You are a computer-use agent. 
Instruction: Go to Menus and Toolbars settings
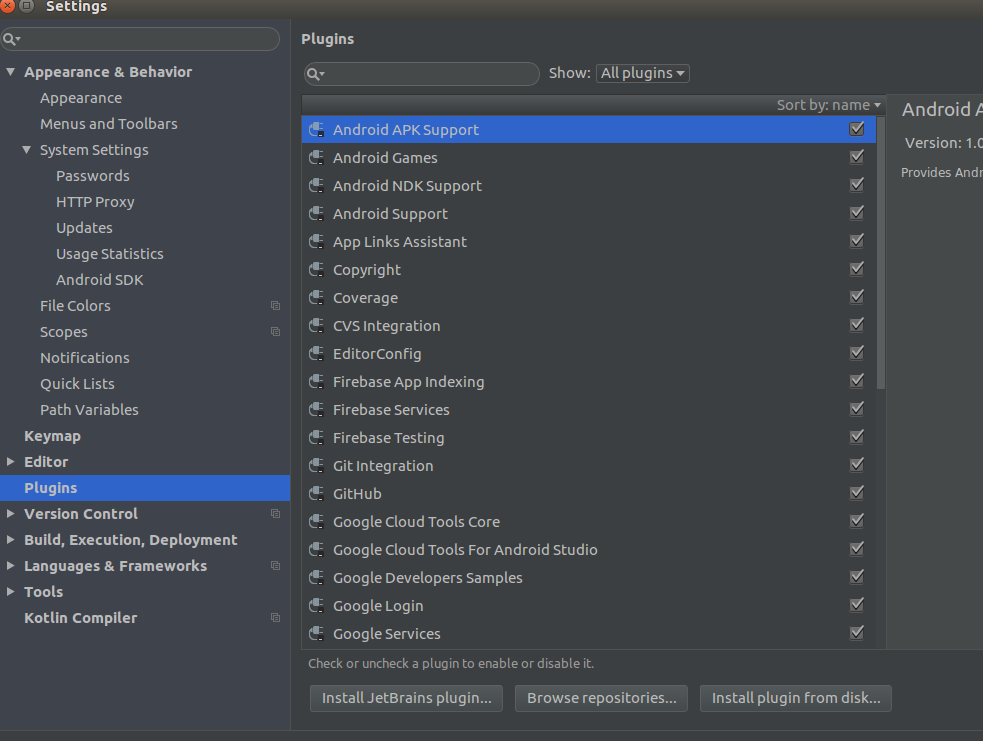(108, 124)
